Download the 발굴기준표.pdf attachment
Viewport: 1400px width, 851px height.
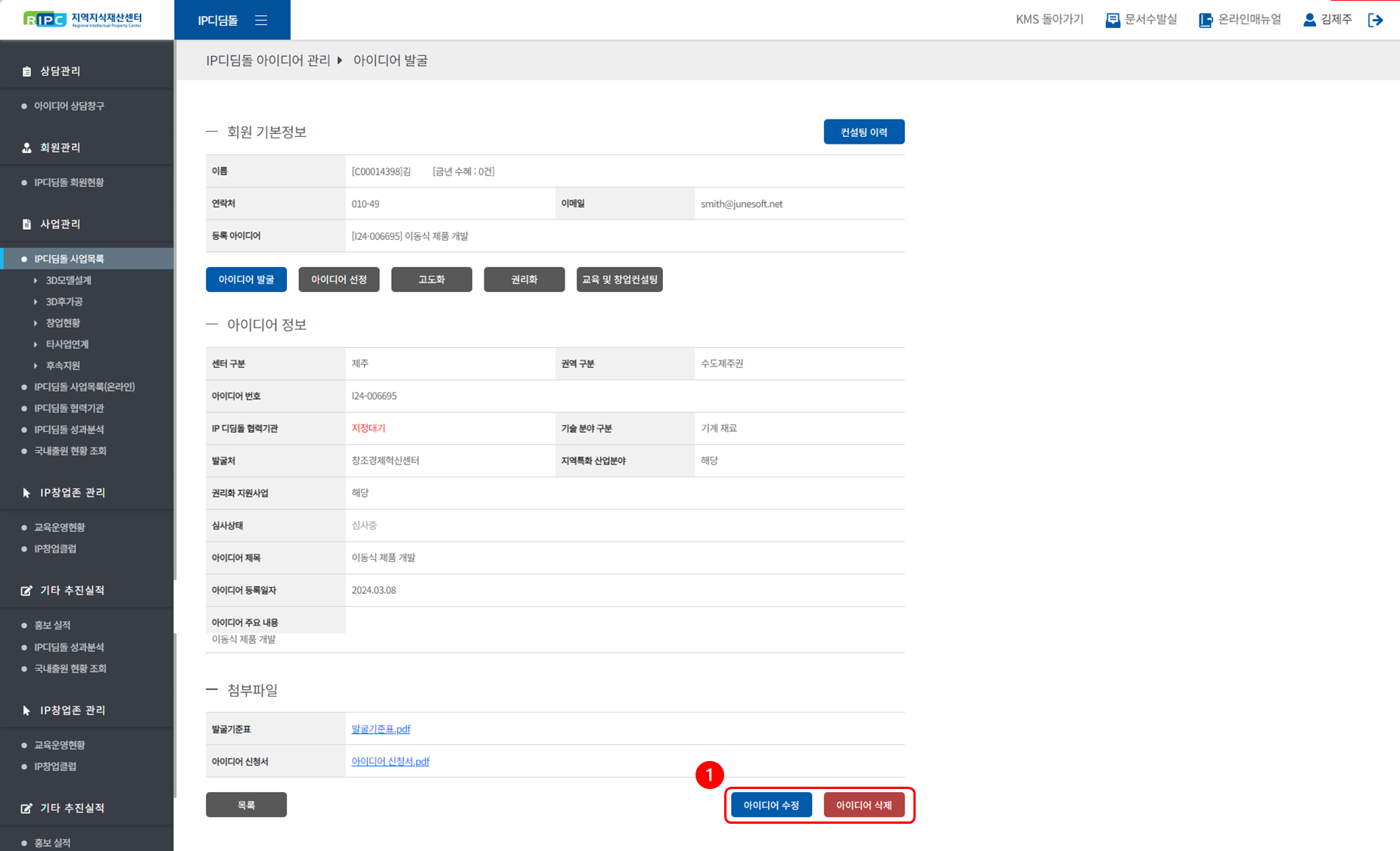point(381,729)
